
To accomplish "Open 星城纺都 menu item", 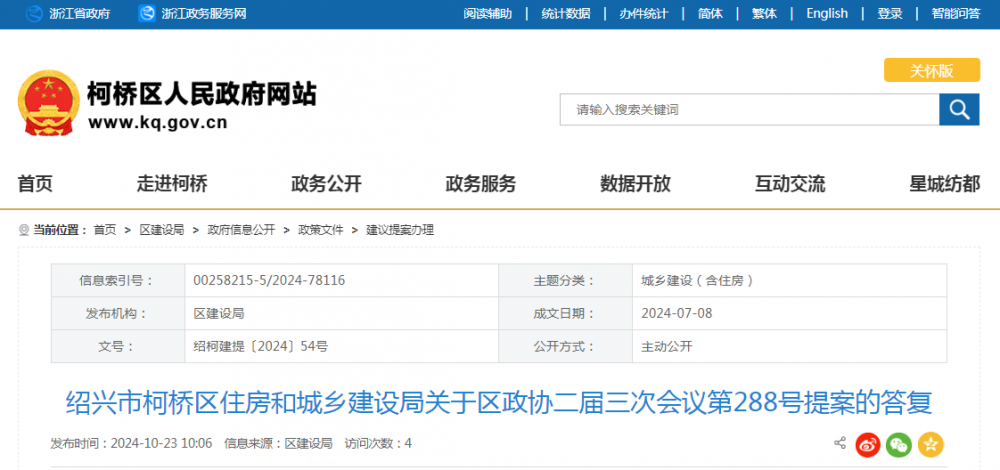I will point(945,184).
